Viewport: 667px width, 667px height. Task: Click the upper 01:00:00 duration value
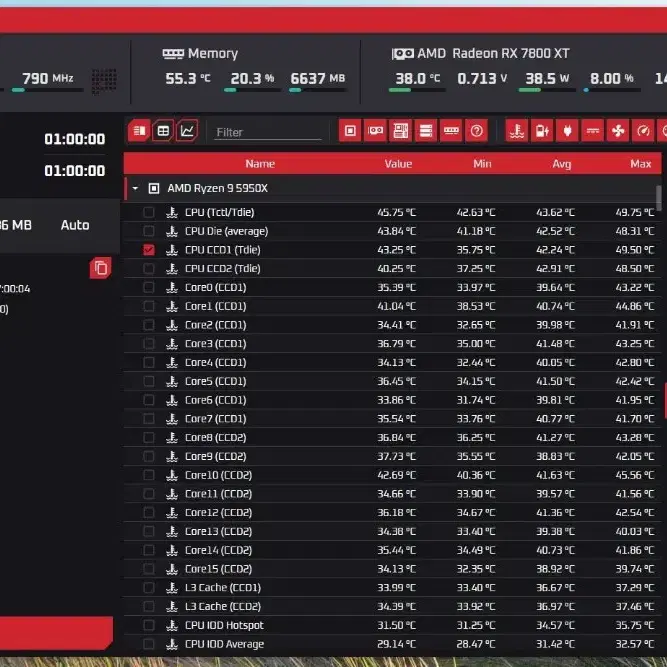tap(75, 139)
